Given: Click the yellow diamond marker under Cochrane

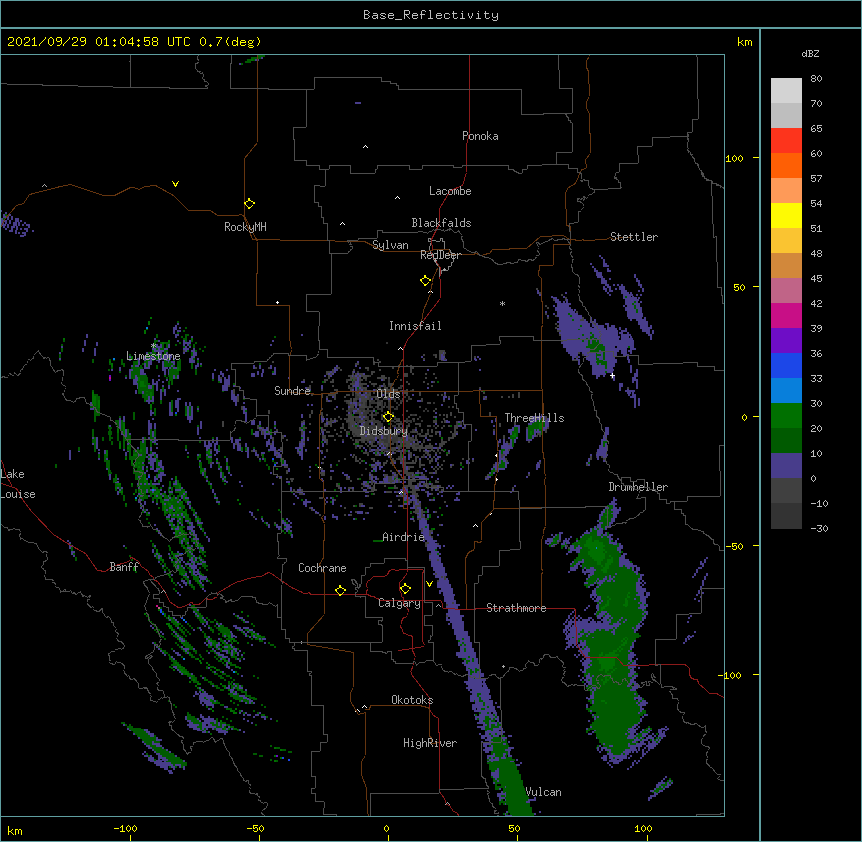Looking at the screenshot, I should (340, 590).
